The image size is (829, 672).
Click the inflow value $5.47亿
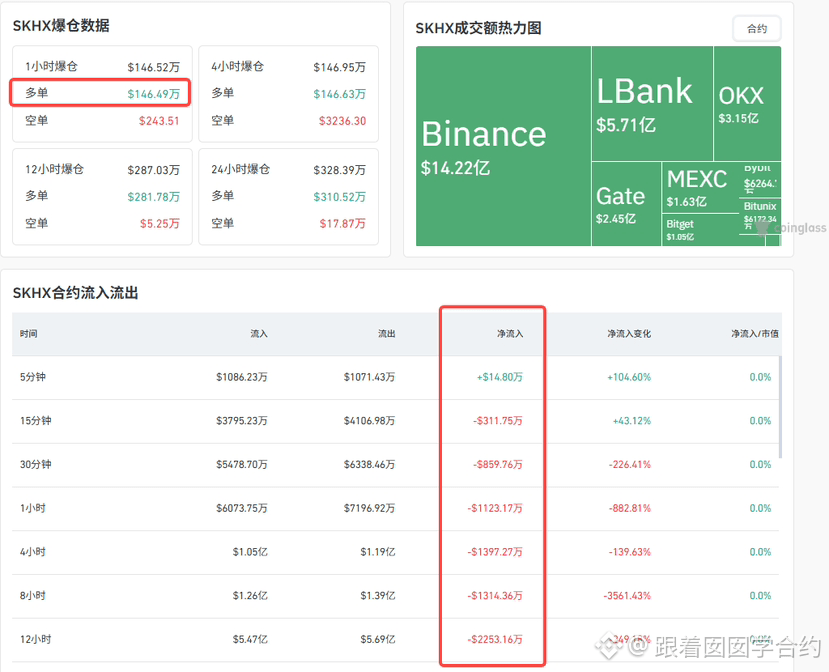pos(250,639)
